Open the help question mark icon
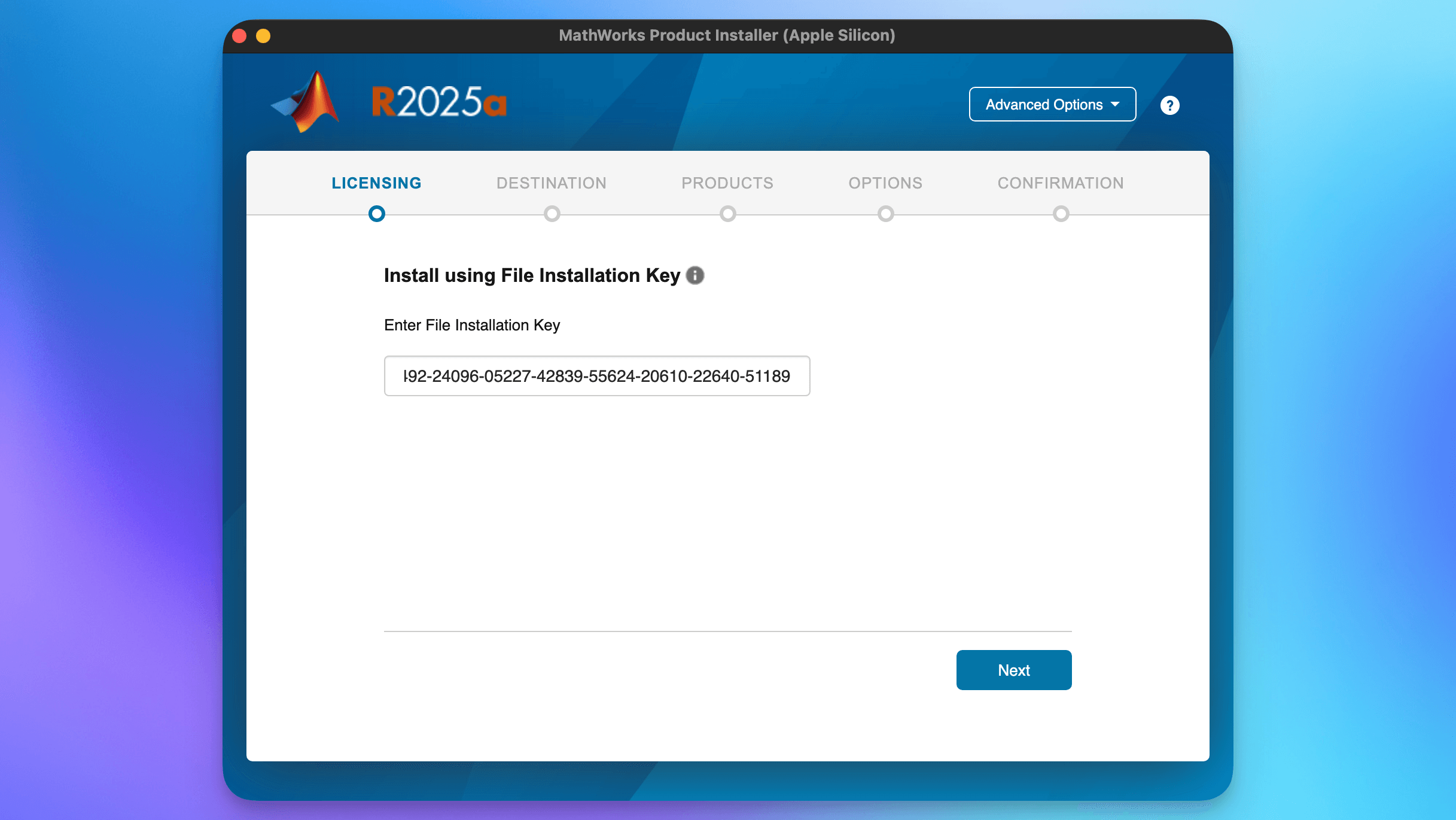The width and height of the screenshot is (1456, 820). click(x=1169, y=105)
